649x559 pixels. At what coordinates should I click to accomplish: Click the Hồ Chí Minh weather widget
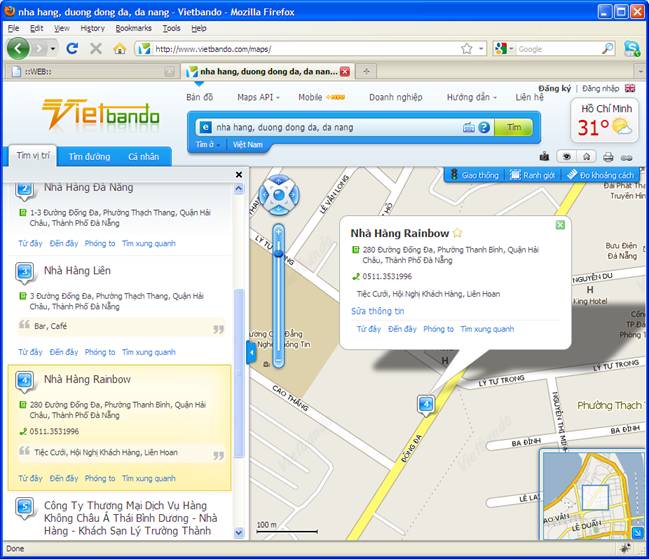point(604,120)
